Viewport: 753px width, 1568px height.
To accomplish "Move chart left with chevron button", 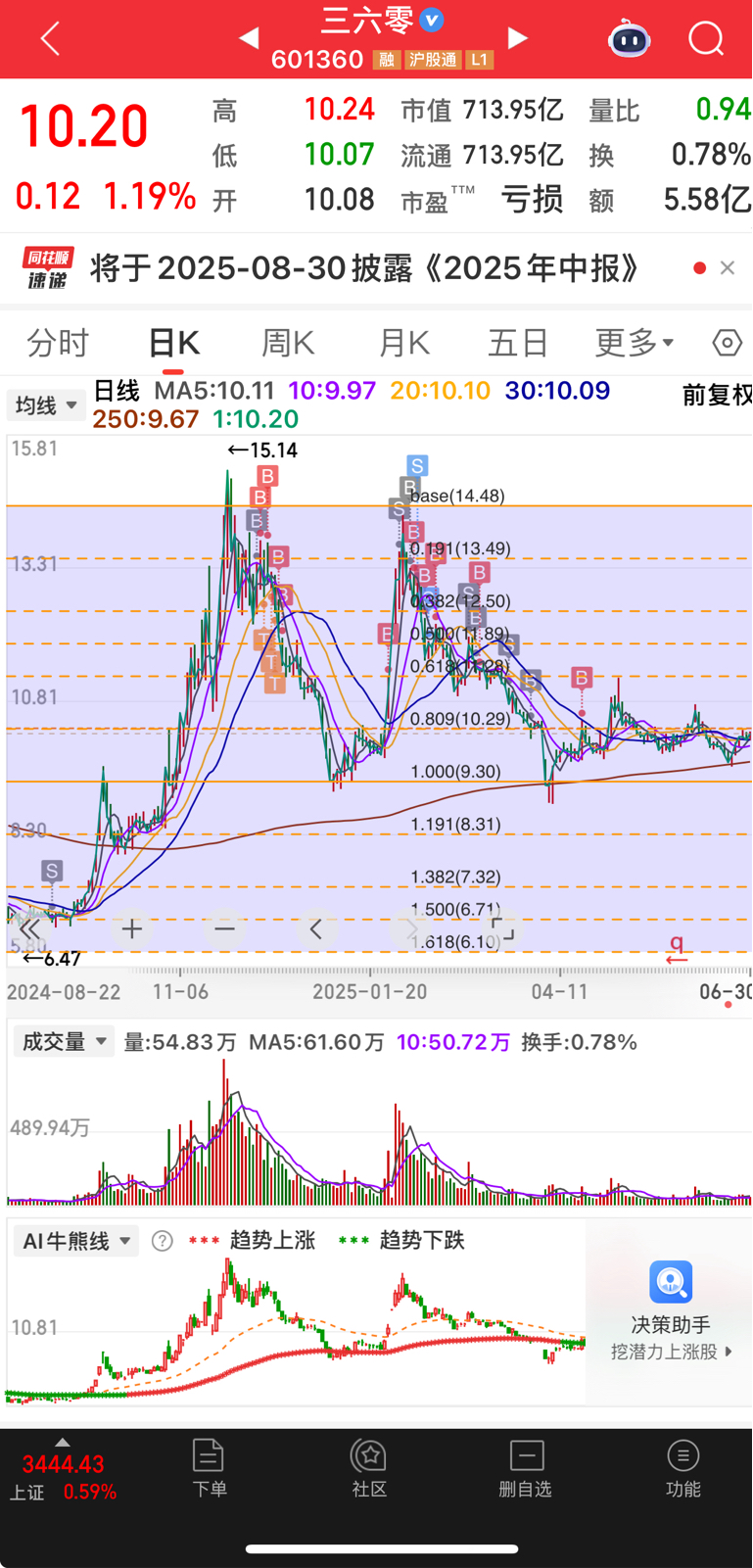I will pyautogui.click(x=315, y=928).
